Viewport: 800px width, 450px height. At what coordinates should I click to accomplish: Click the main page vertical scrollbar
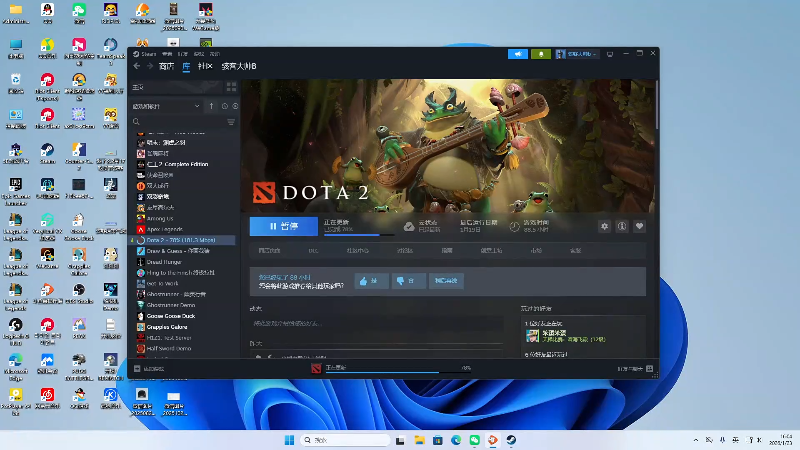pyautogui.click(x=657, y=105)
